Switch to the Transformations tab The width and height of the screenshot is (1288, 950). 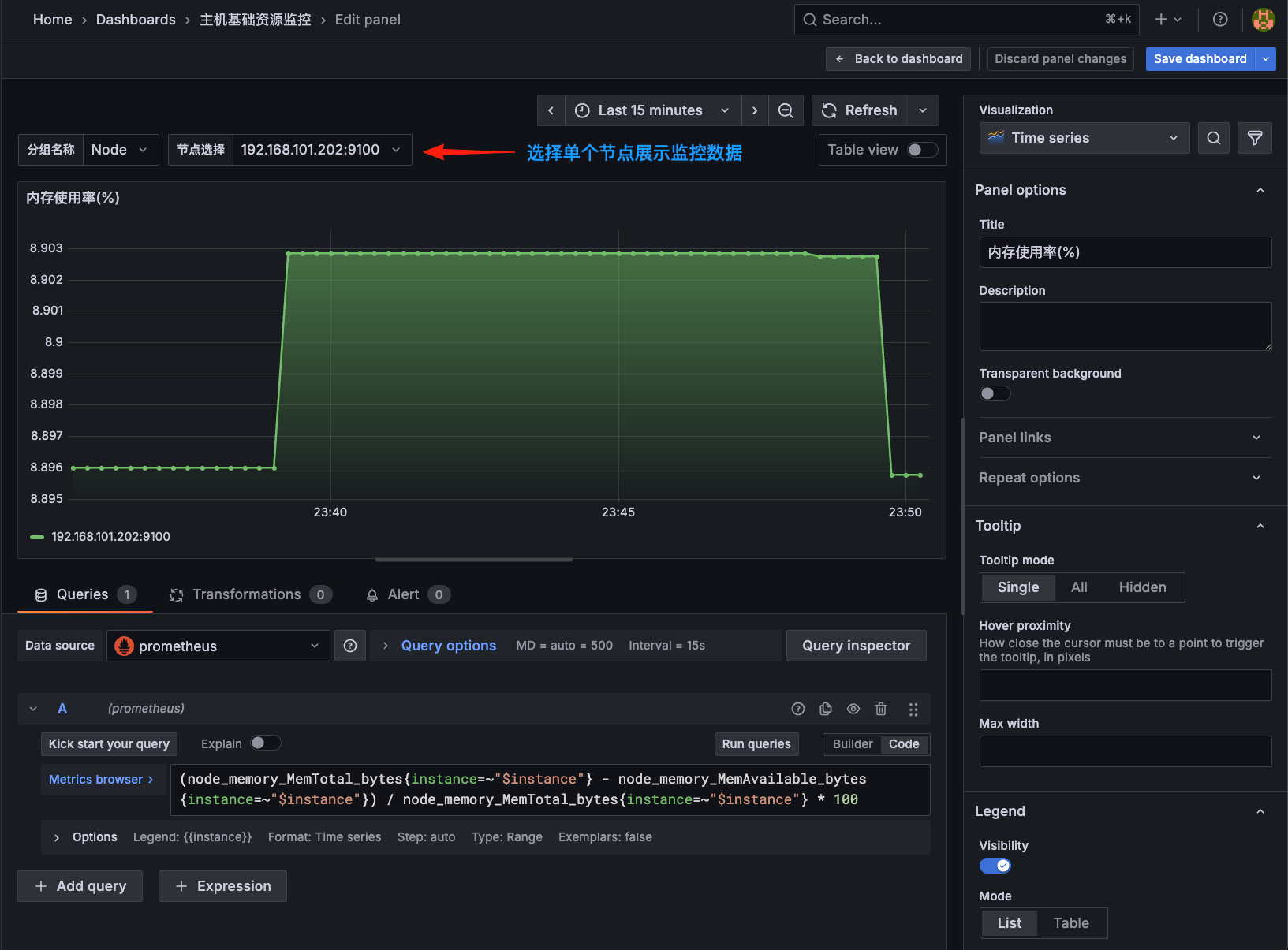pyautogui.click(x=246, y=594)
